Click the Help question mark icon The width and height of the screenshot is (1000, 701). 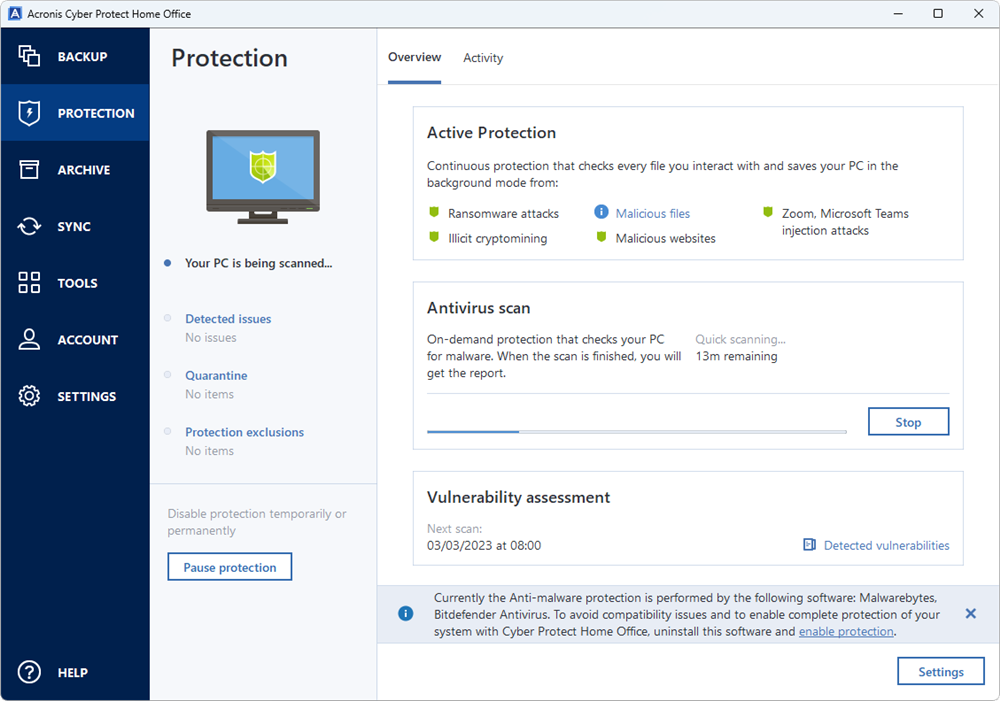coord(29,673)
